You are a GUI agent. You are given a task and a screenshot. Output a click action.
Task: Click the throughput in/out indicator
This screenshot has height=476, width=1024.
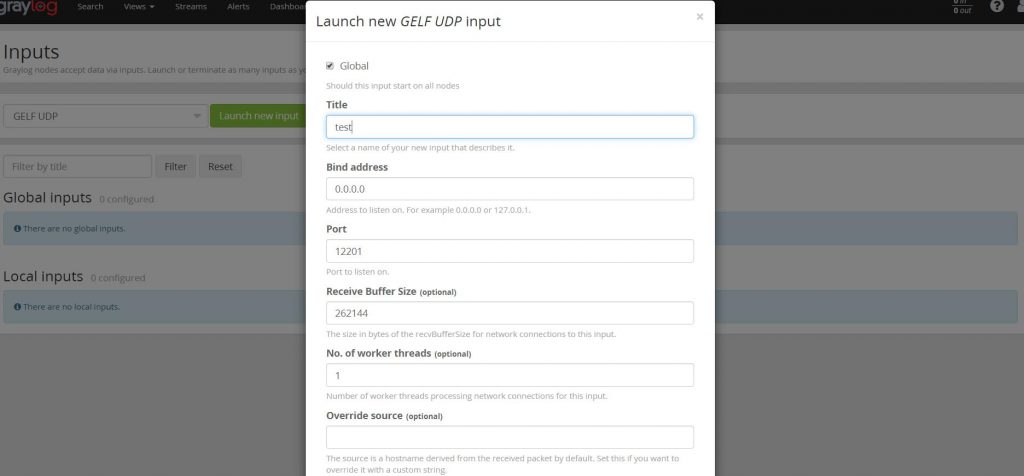961,7
